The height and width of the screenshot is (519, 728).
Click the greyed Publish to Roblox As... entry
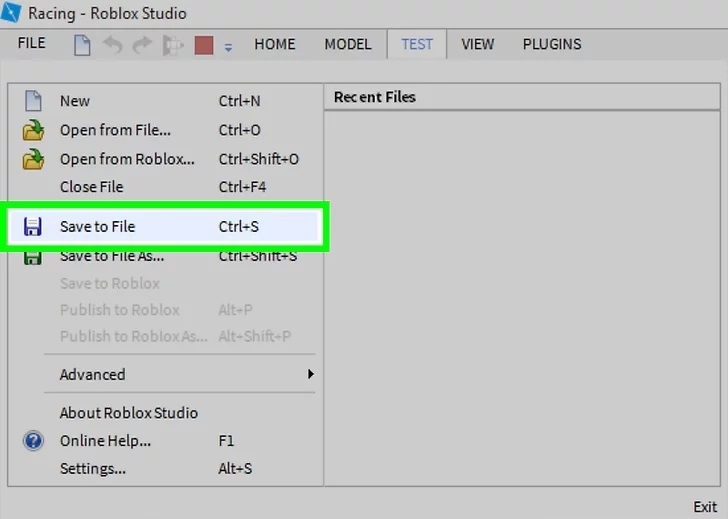pos(165,336)
